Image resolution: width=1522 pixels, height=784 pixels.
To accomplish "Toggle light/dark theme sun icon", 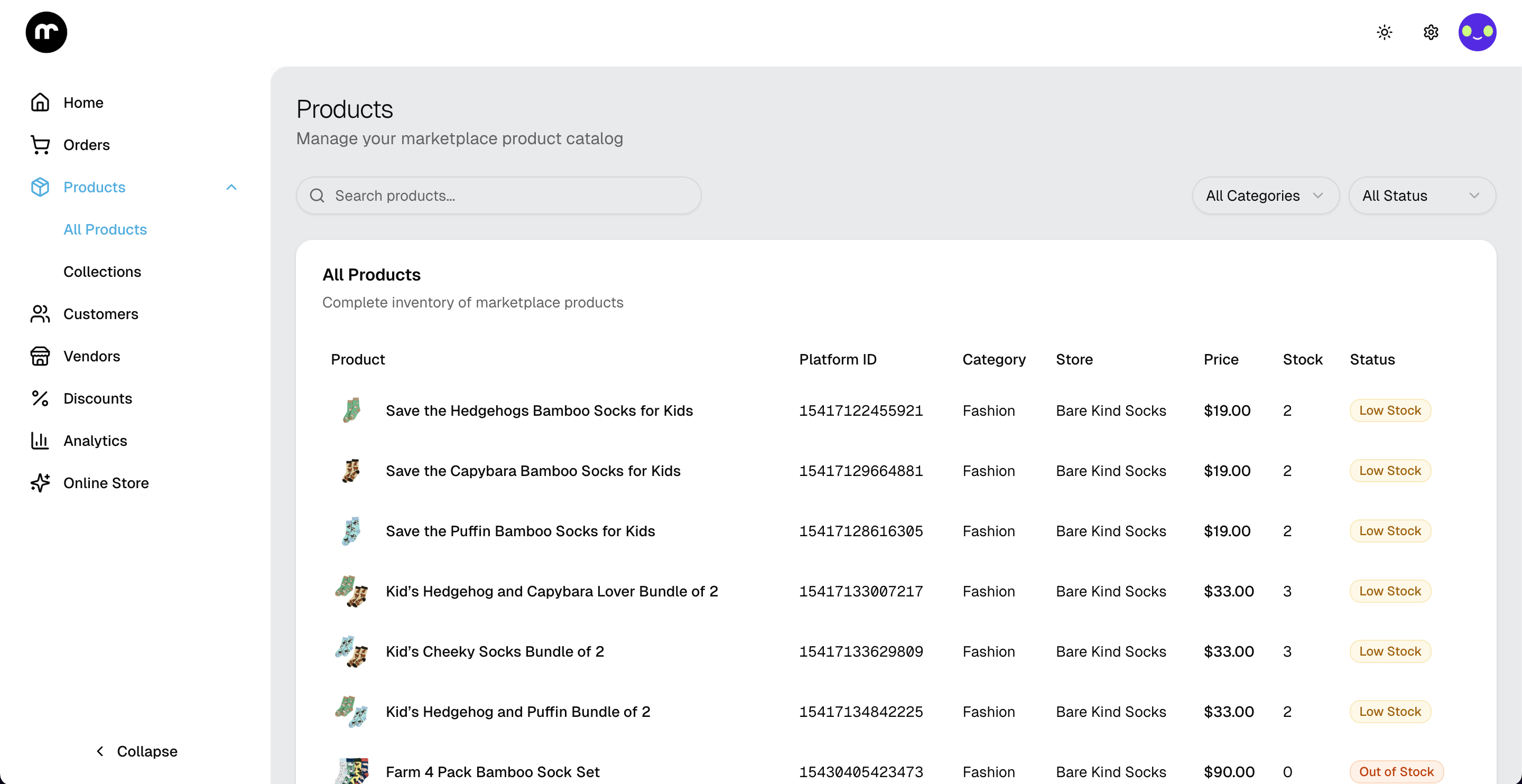I will pyautogui.click(x=1385, y=32).
